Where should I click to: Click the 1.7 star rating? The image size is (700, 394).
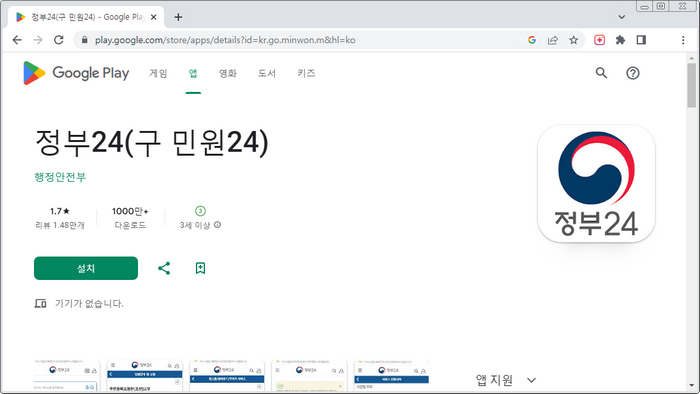(60, 211)
